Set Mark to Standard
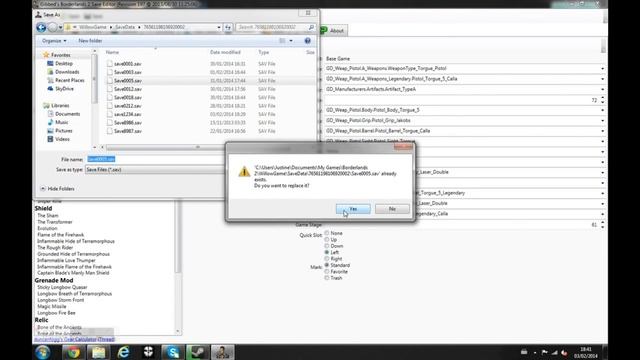The height and width of the screenshot is (360, 640). (x=337, y=265)
